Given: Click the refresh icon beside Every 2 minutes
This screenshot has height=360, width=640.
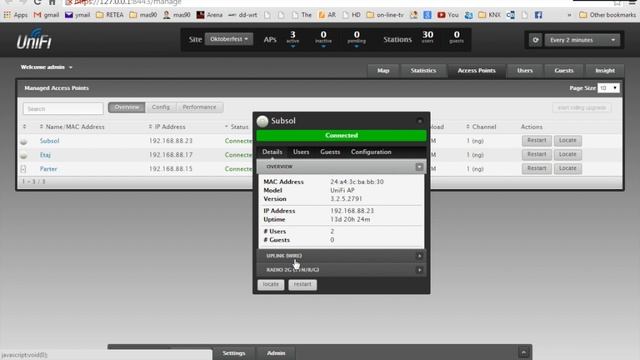Looking at the screenshot, I should coord(535,40).
